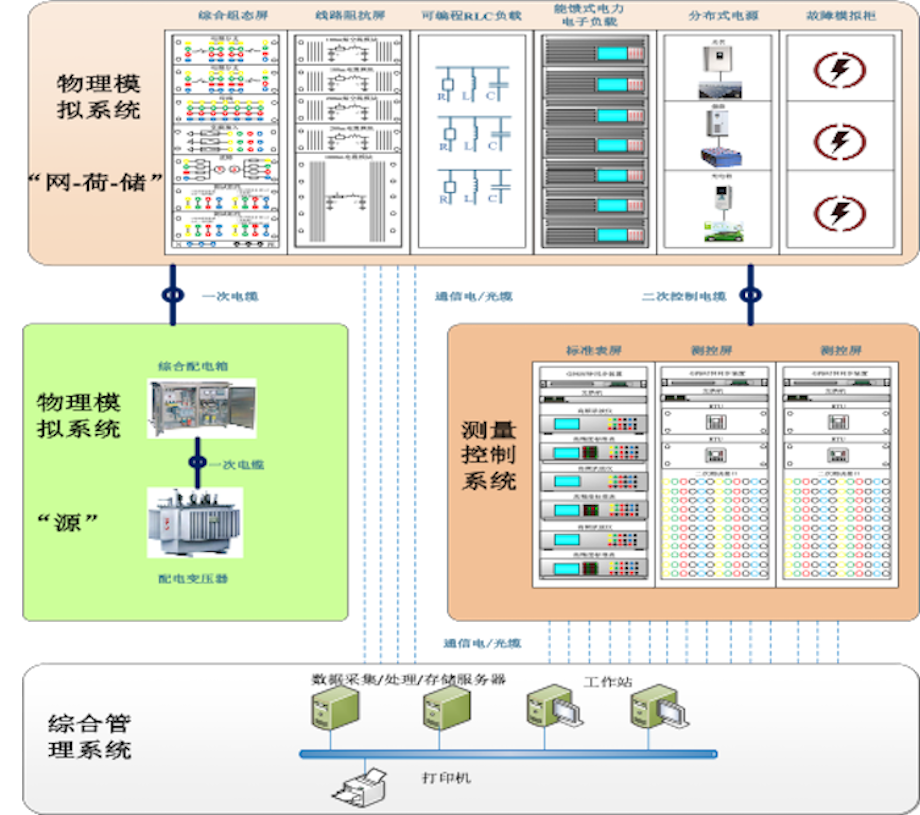Select the printer icon labeled 打印机

[x=360, y=785]
